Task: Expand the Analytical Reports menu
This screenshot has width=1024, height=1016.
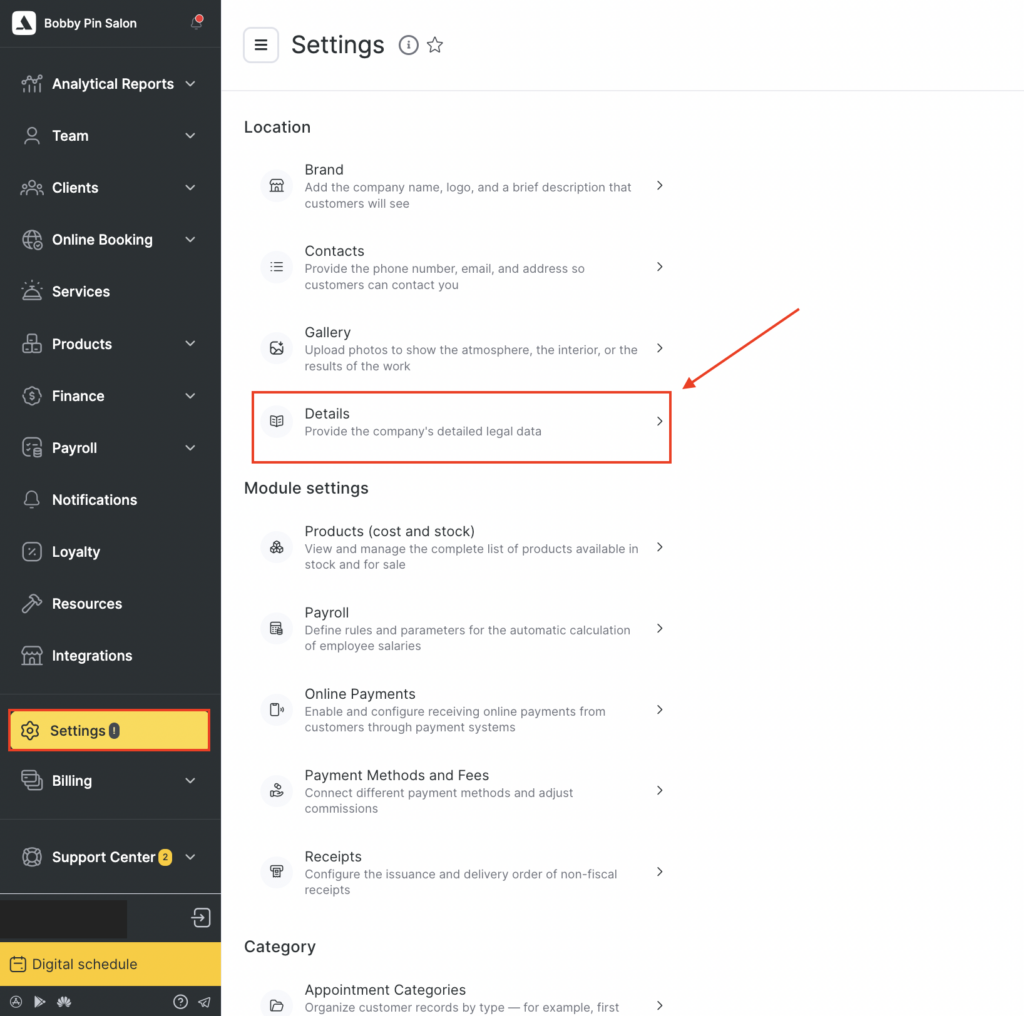Action: pos(190,84)
